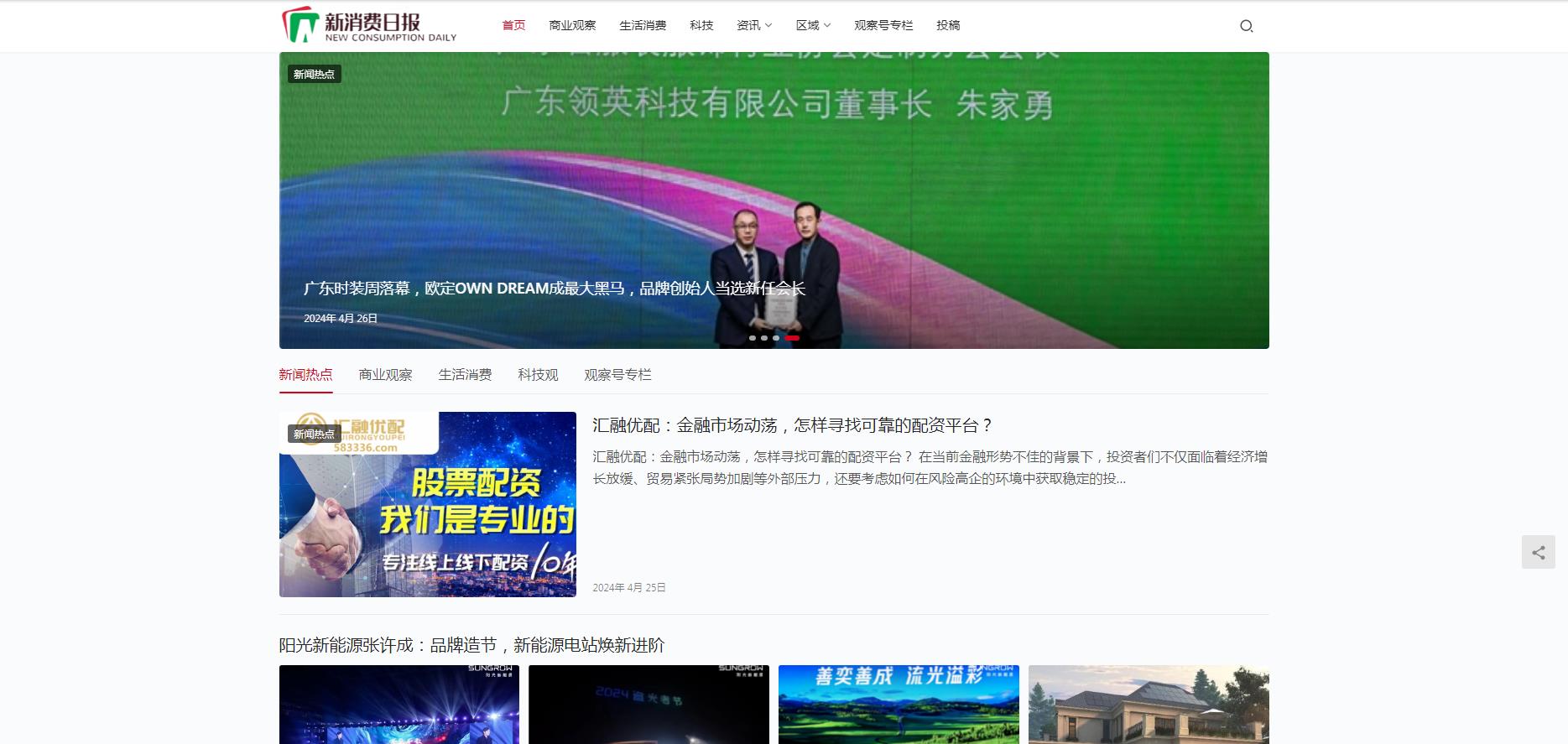The width and height of the screenshot is (1568, 744).
Task: Switch to the 观察号专栏 tab below slider
Action: (x=617, y=375)
